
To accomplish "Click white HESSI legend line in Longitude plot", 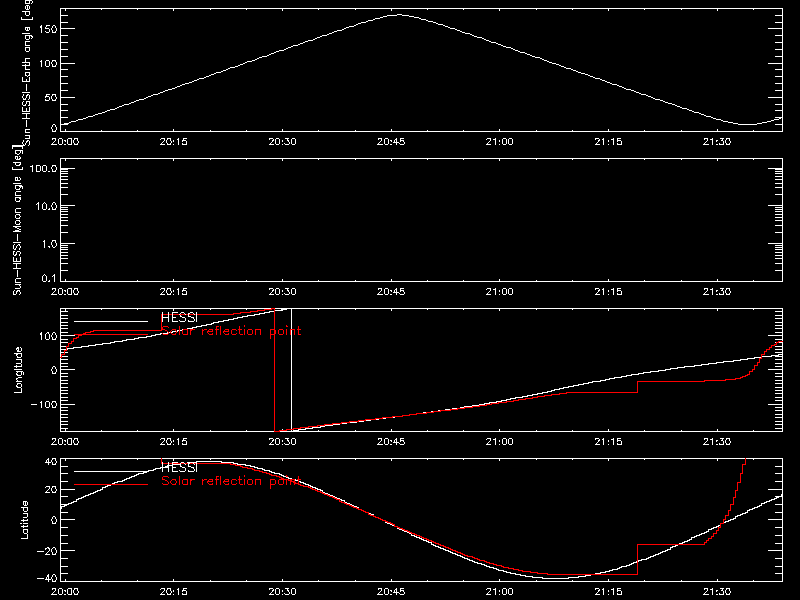I will click(x=111, y=321).
